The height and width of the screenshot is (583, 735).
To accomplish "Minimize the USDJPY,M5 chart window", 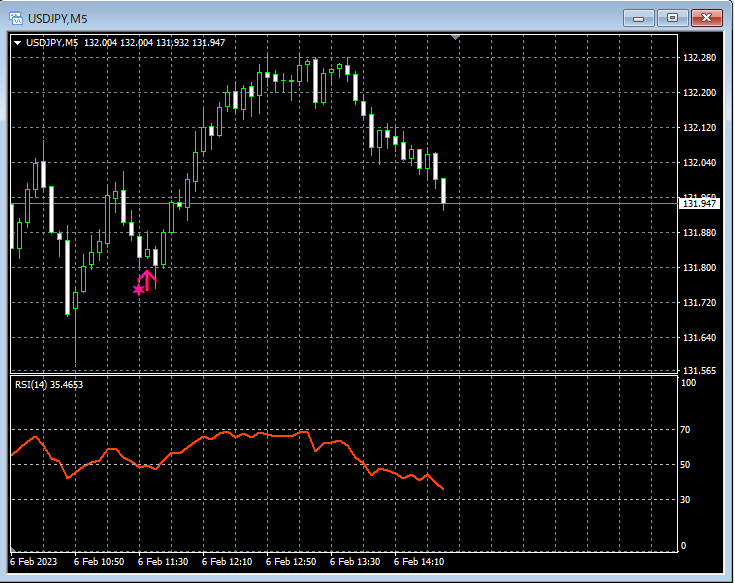I will coord(638,18).
